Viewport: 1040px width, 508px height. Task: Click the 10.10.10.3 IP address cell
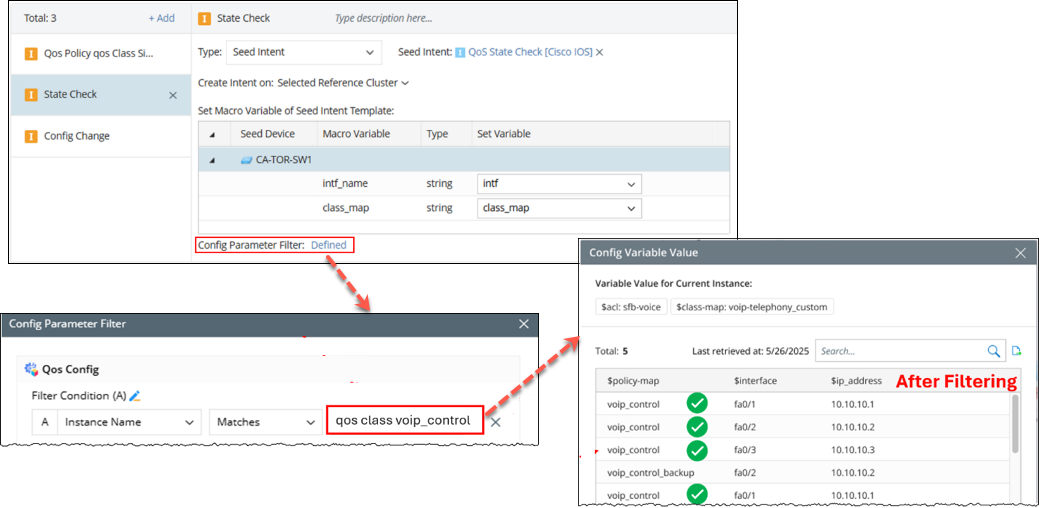[x=853, y=450]
